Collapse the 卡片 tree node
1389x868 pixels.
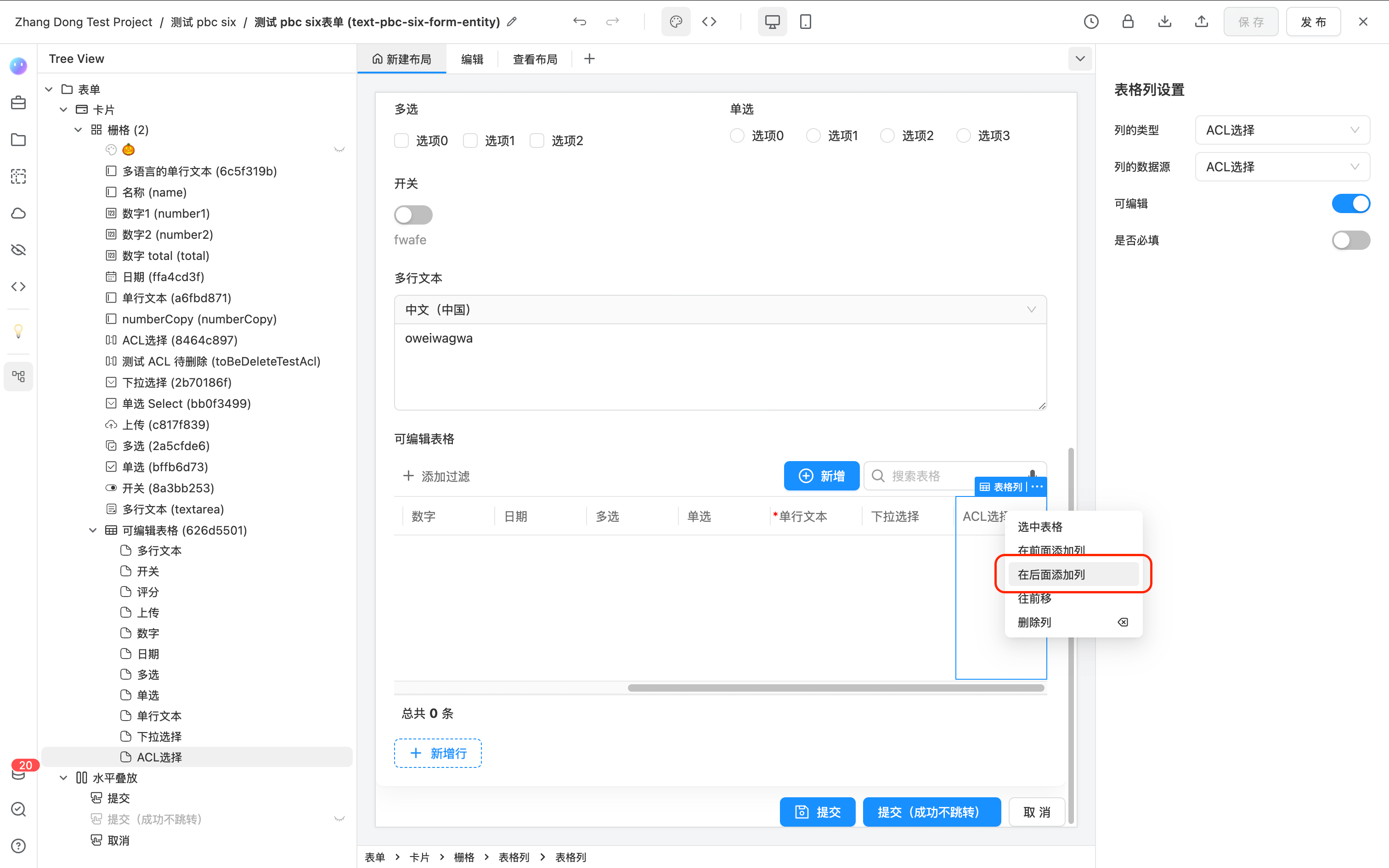[64, 110]
